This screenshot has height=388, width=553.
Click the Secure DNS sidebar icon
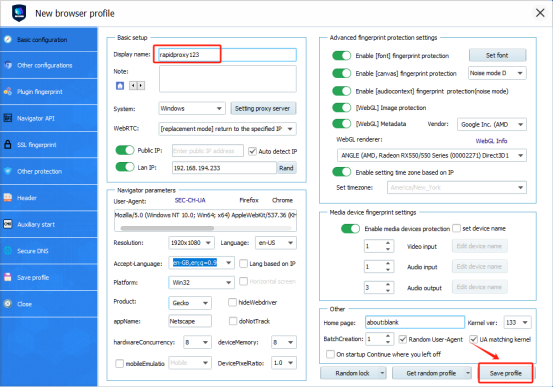click(x=8, y=251)
